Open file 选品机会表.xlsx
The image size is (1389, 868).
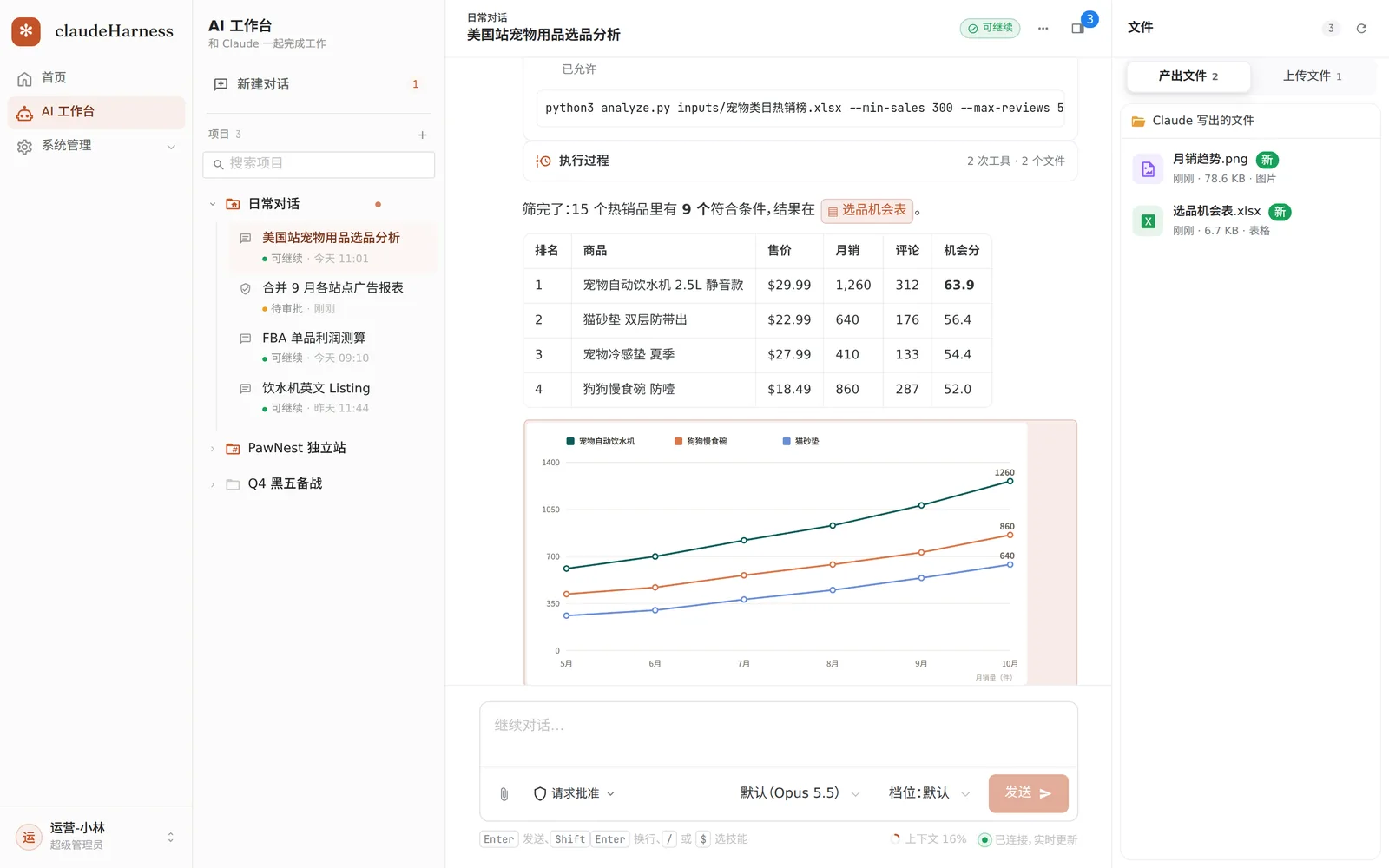(1250, 220)
